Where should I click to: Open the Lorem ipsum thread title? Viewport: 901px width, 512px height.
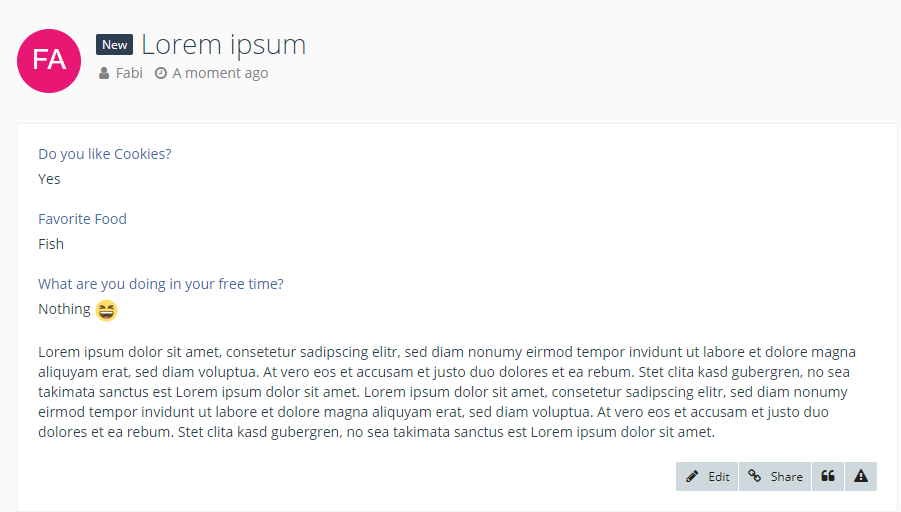pos(223,45)
